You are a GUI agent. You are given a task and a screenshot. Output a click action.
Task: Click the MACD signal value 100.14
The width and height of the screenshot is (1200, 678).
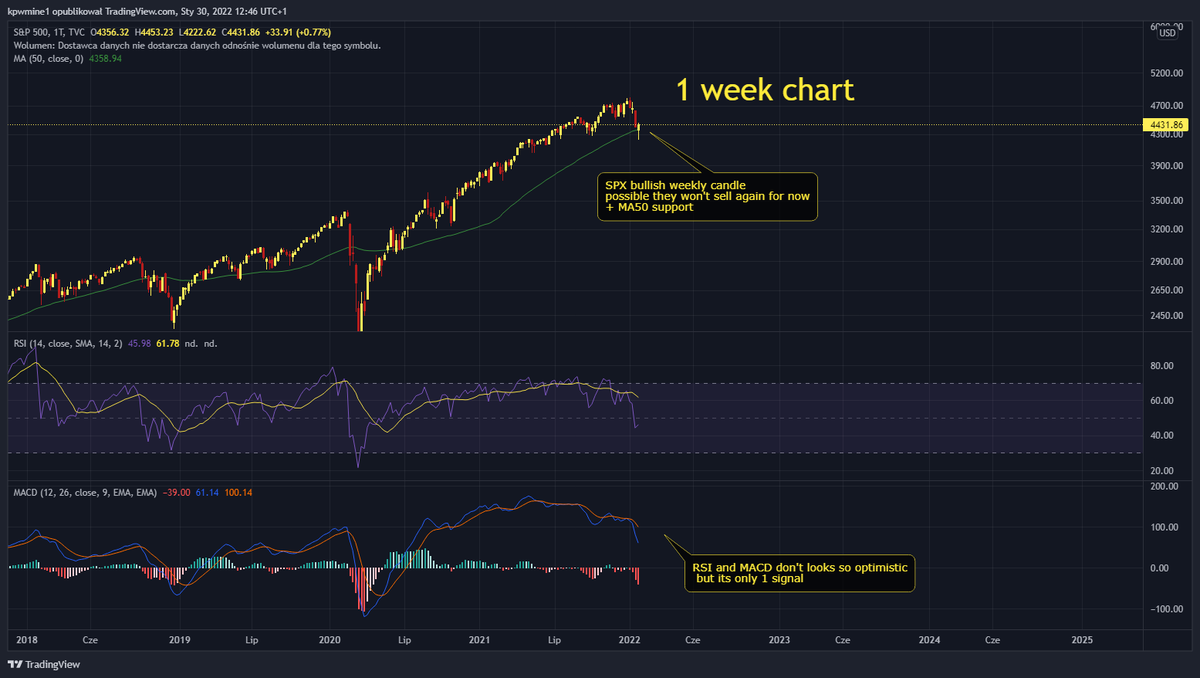pyautogui.click(x=240, y=494)
